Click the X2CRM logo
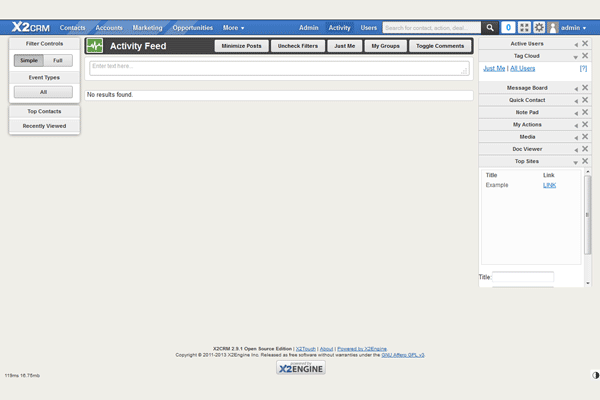 [x=30, y=28]
